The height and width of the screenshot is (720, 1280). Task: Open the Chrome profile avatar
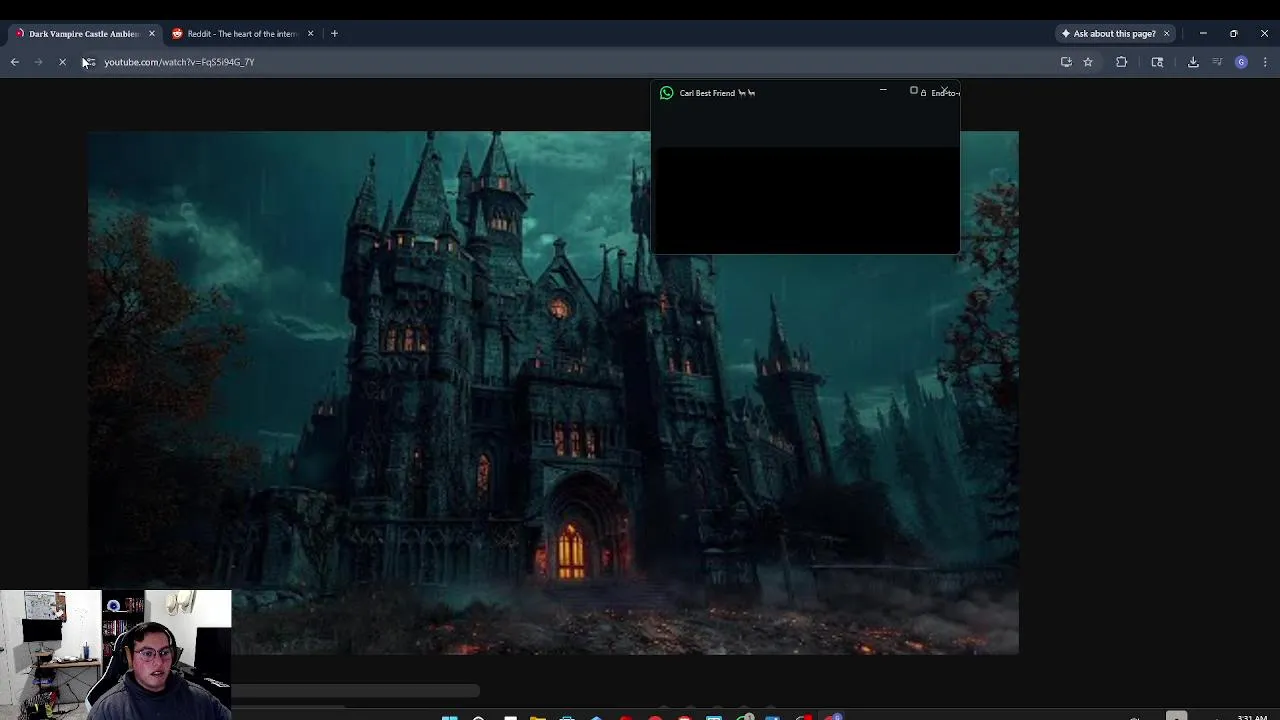coord(1241,62)
